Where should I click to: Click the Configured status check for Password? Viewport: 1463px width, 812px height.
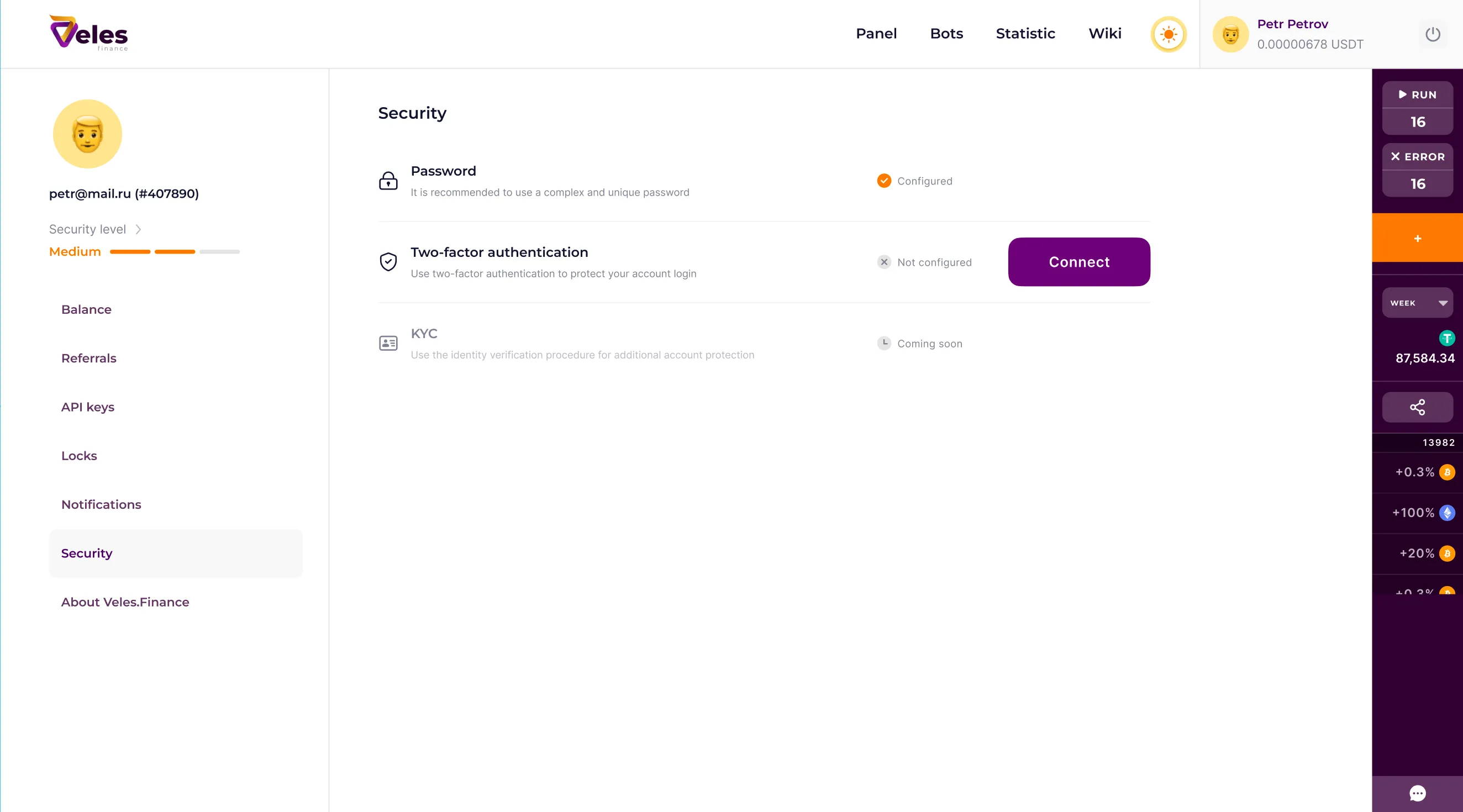coord(883,181)
